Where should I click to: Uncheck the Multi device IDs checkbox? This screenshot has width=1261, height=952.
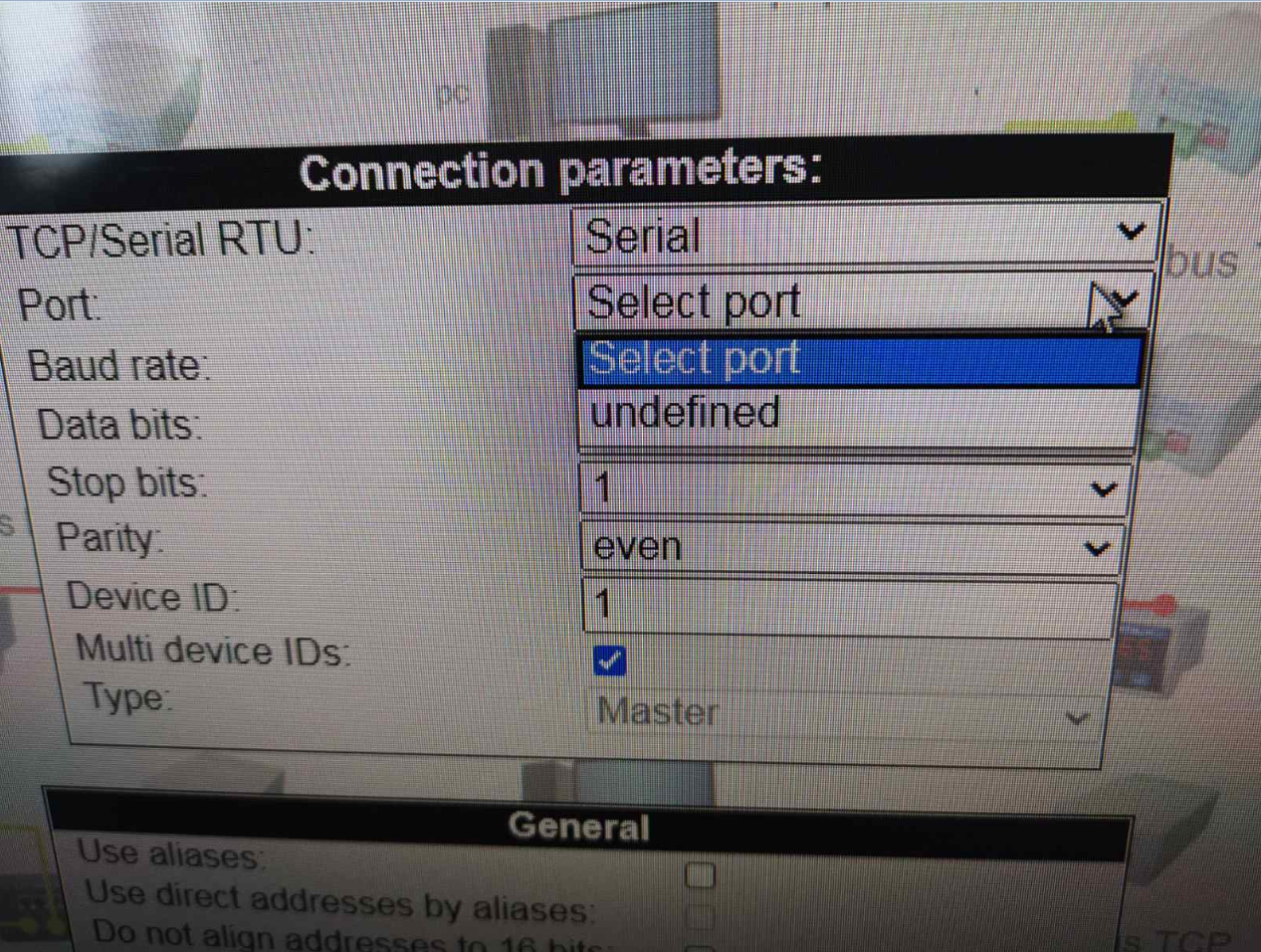[609, 660]
